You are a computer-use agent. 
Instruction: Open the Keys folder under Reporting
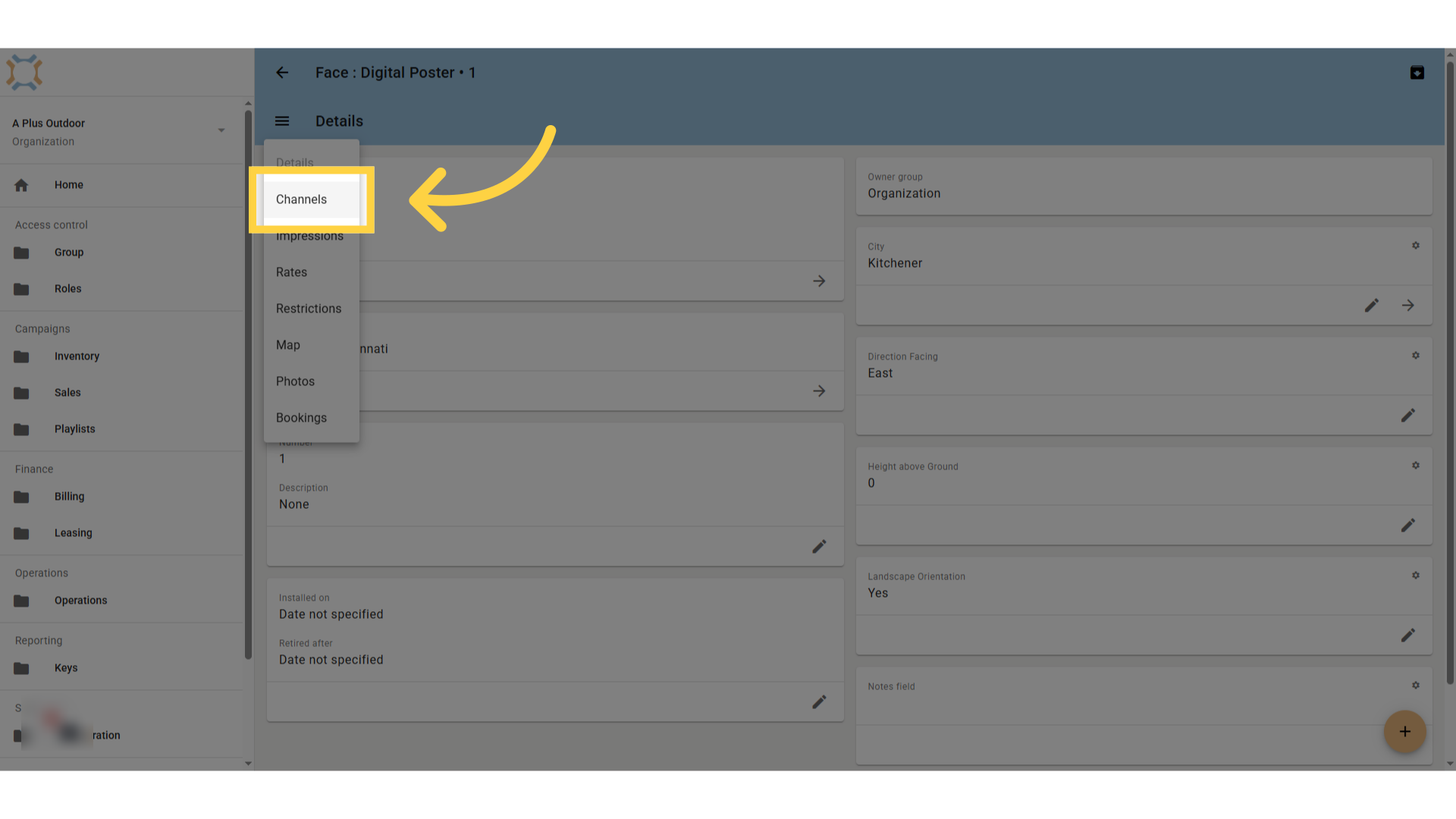(x=121, y=668)
